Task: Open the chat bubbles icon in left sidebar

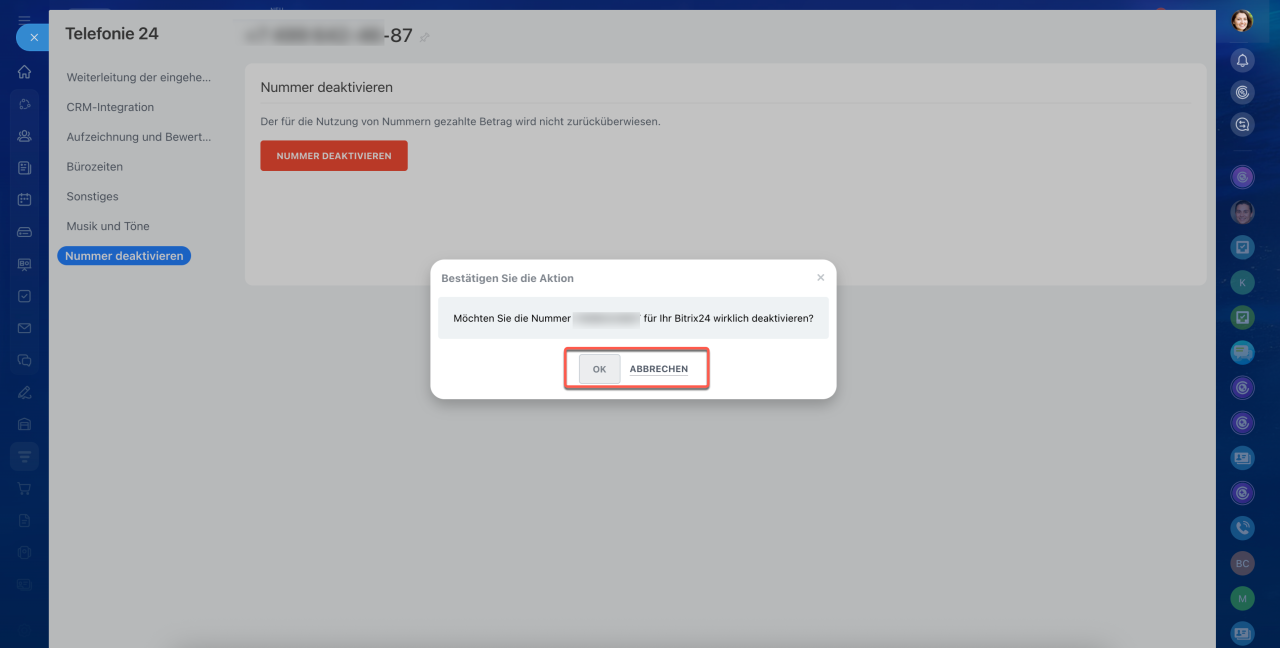Action: (25, 360)
